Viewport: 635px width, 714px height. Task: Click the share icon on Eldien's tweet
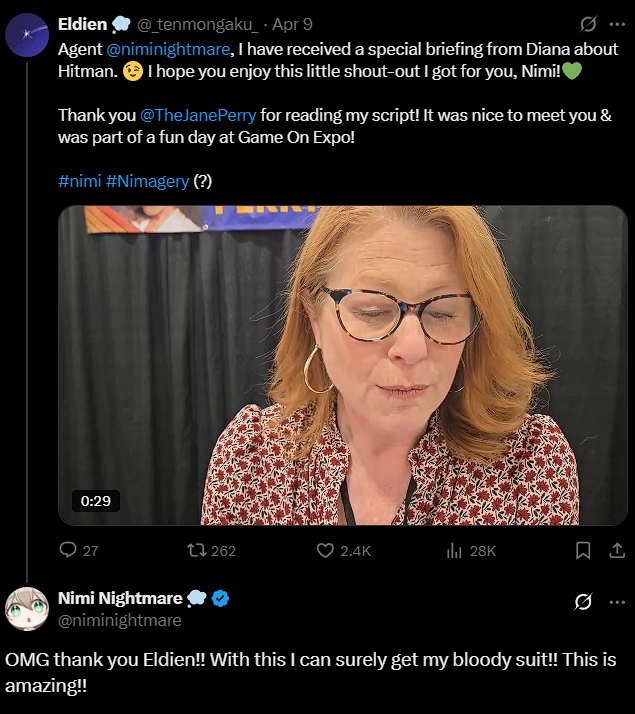pos(617,550)
